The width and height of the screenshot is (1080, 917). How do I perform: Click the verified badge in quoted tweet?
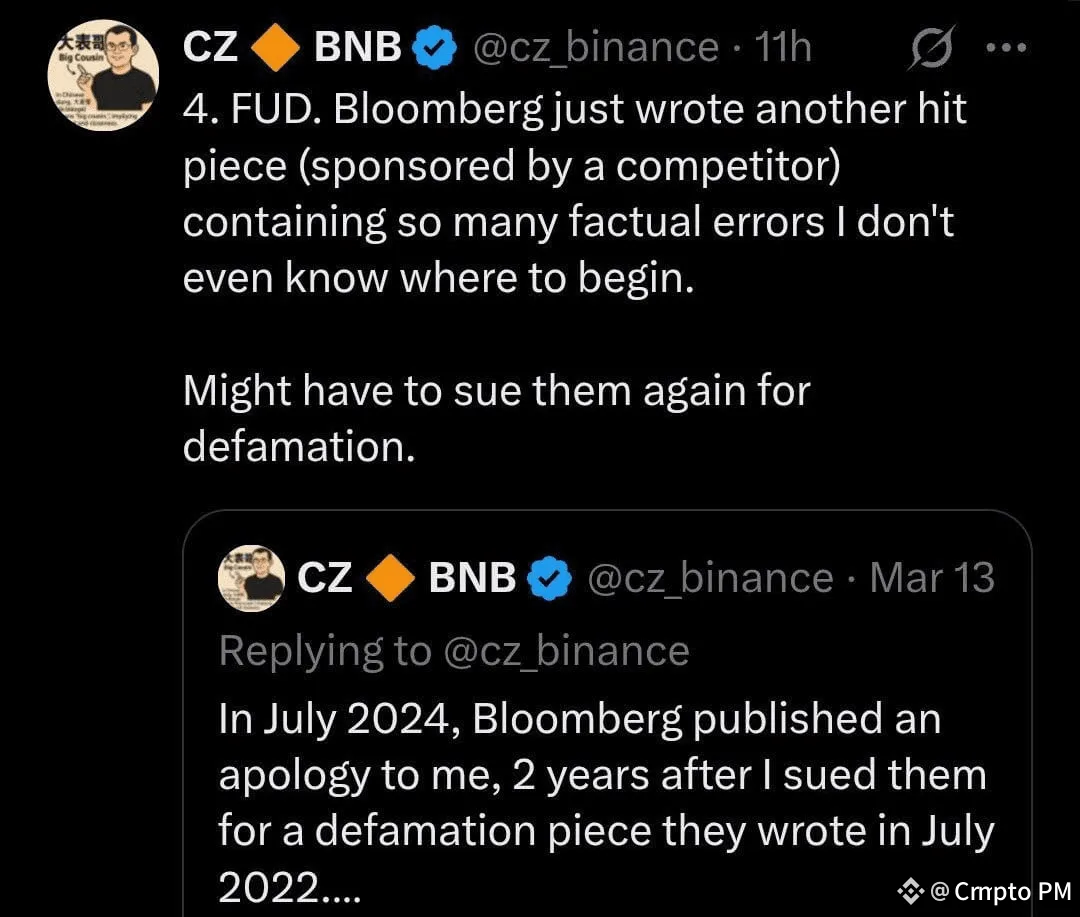(550, 578)
